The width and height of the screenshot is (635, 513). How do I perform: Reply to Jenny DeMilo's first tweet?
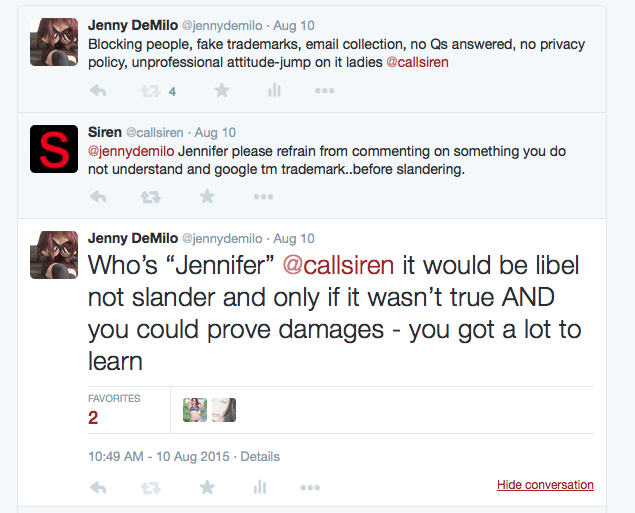(x=98, y=90)
